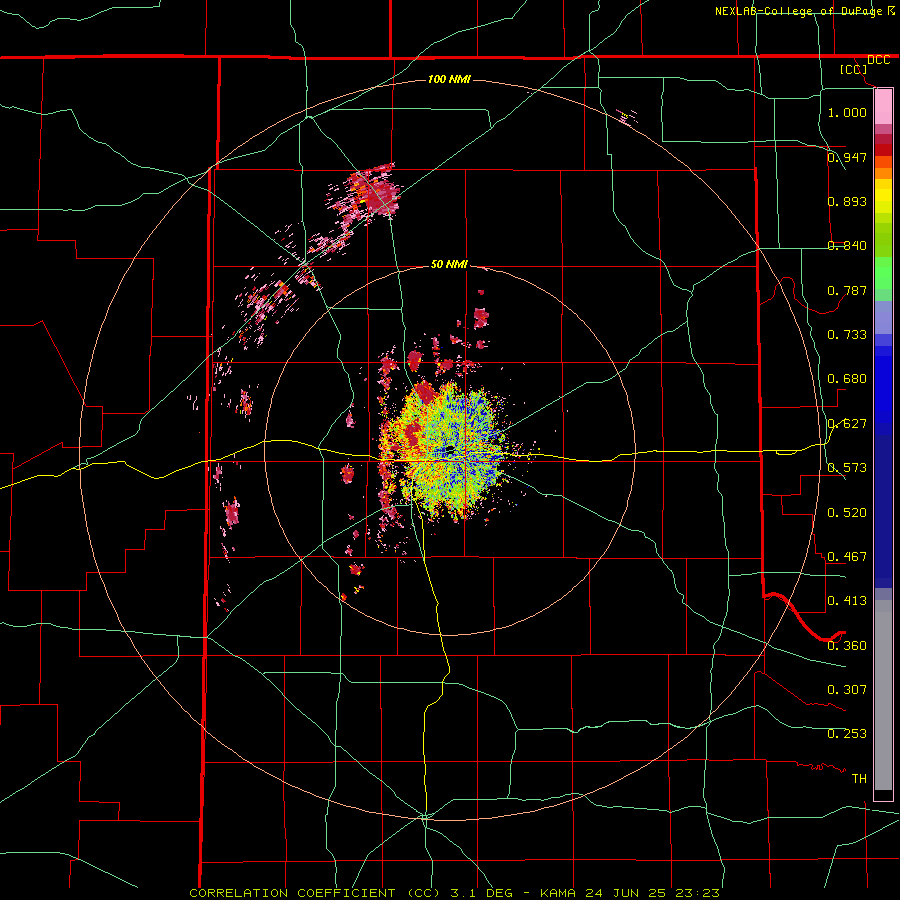Click the 0.467 legend value
900x900 pixels.
click(847, 557)
